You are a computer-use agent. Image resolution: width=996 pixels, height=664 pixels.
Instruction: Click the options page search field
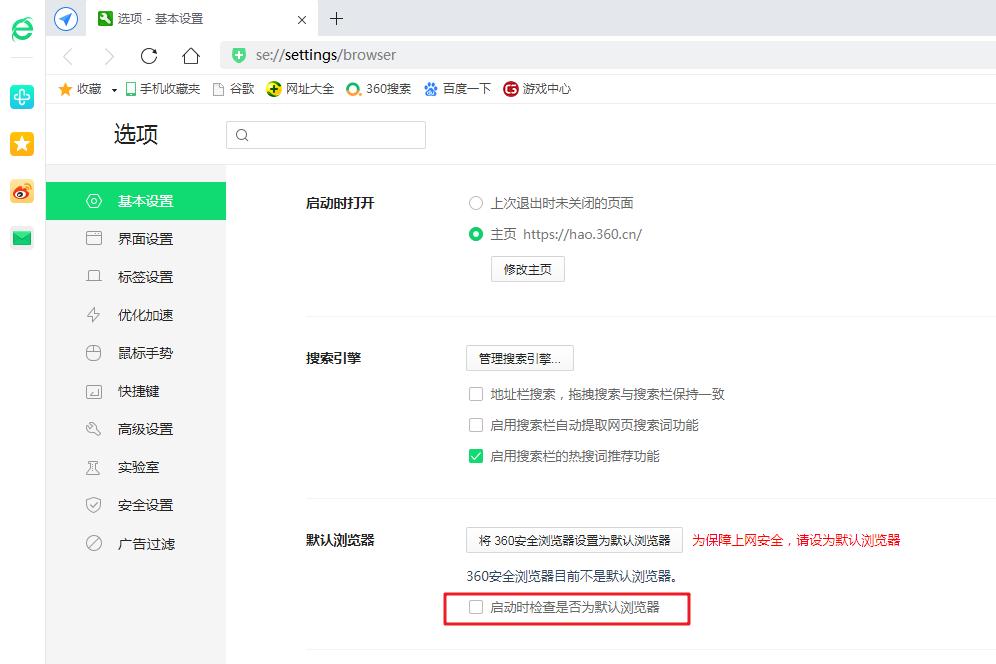(x=325, y=134)
